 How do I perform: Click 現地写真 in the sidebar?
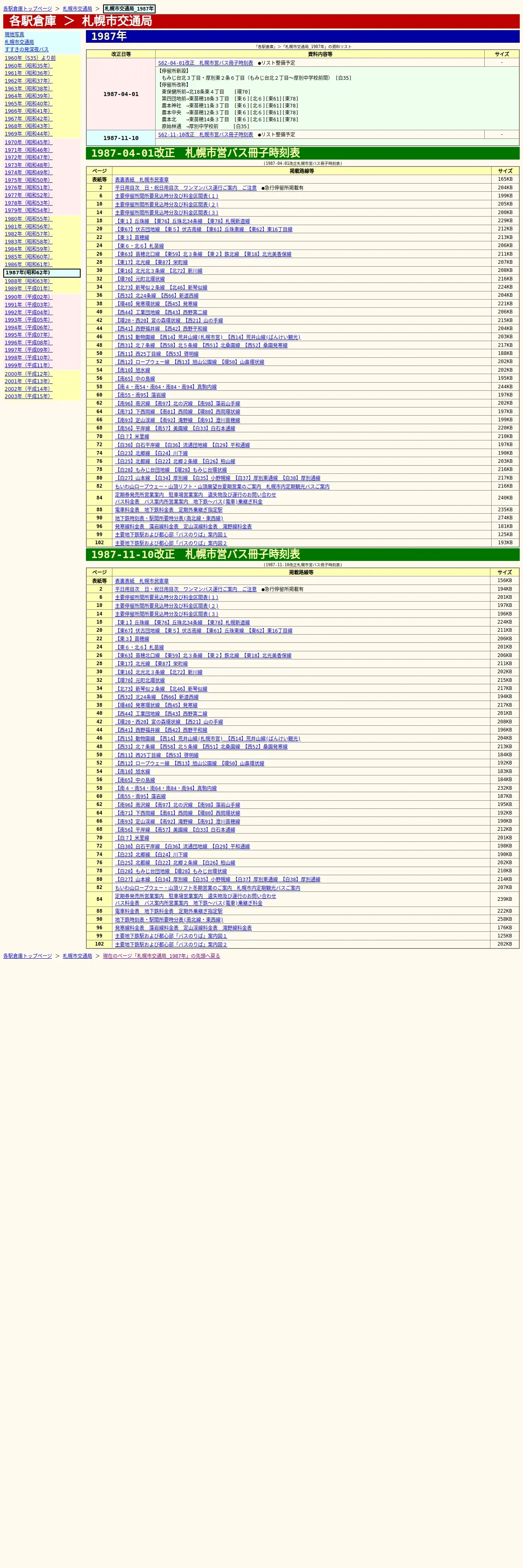[15, 35]
